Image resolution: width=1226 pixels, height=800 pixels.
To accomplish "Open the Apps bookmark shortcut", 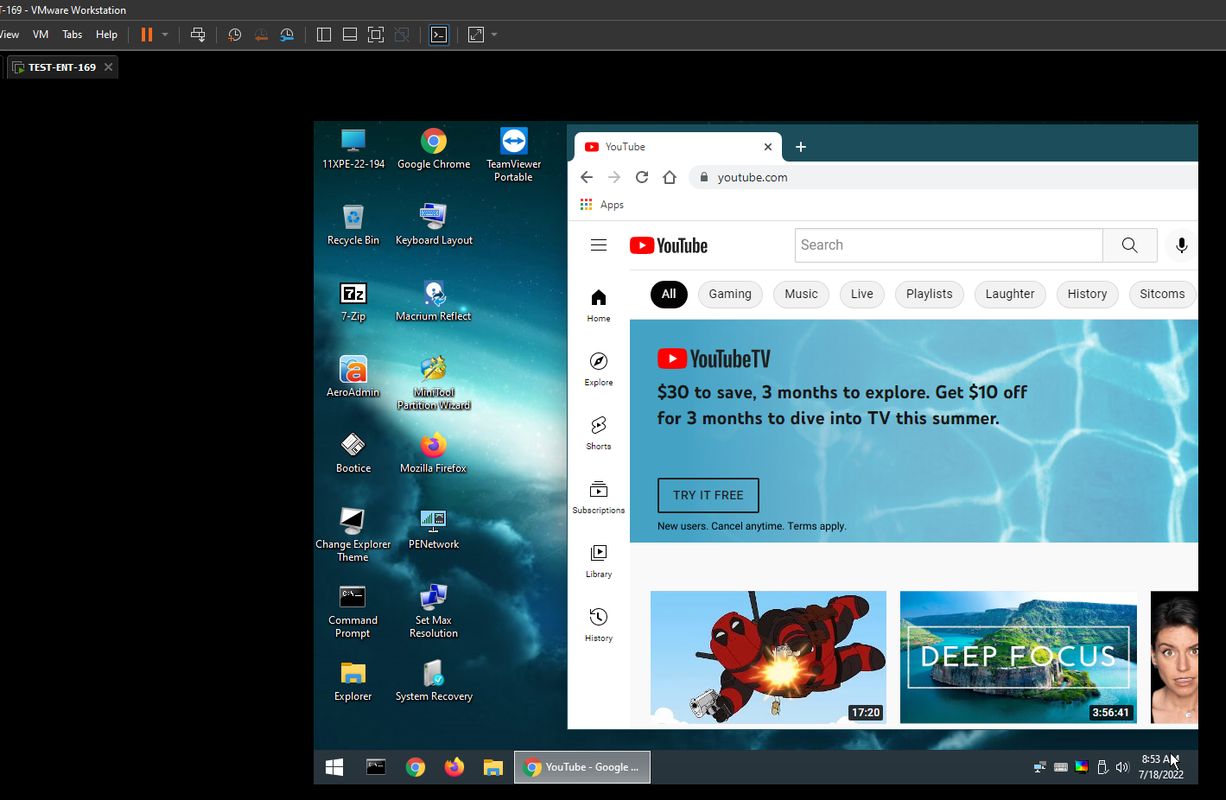I will coord(602,204).
